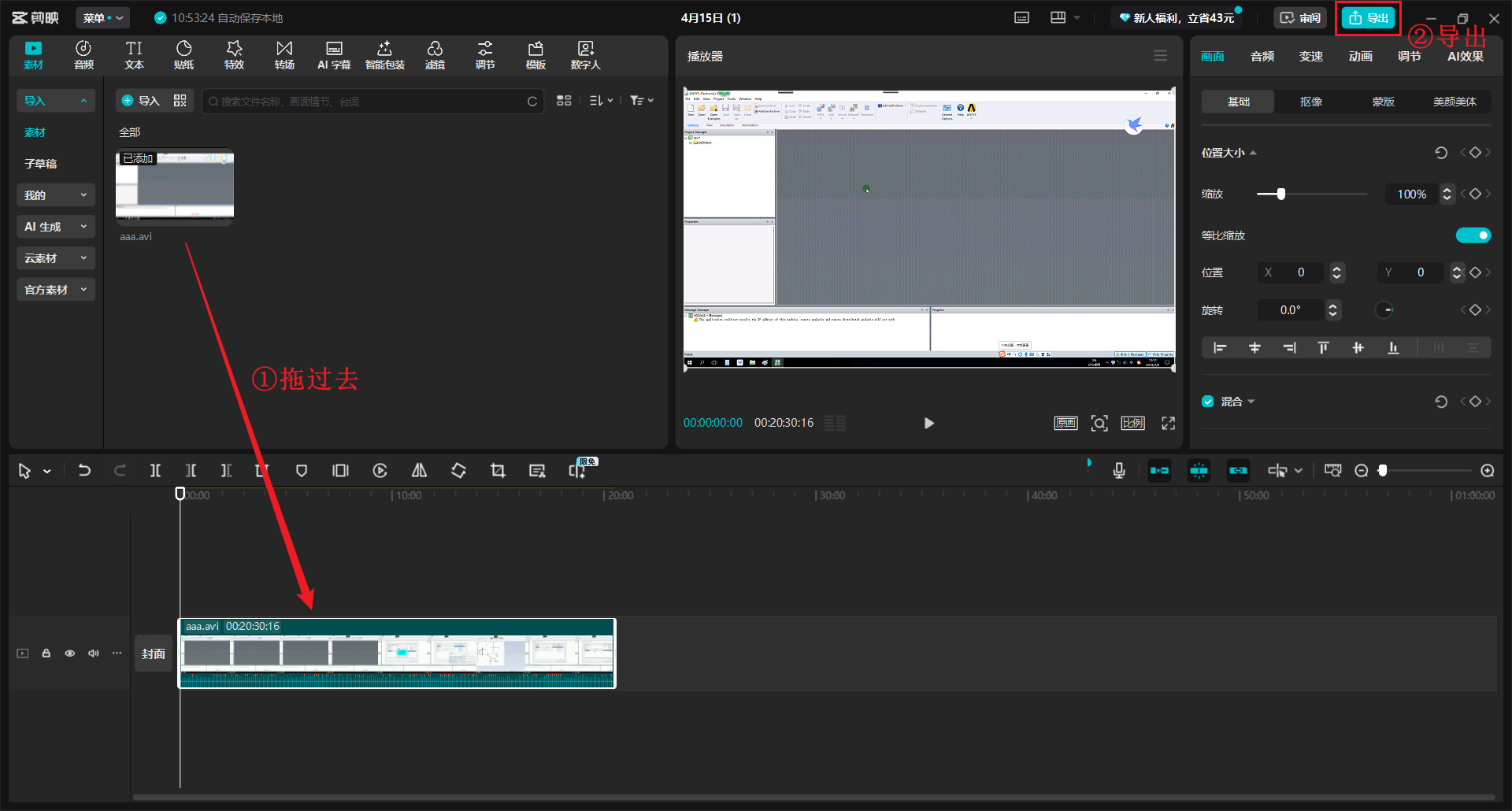This screenshot has width=1512, height=811.
Task: Select the 抠像 cutout sub-tab
Action: (x=1310, y=102)
